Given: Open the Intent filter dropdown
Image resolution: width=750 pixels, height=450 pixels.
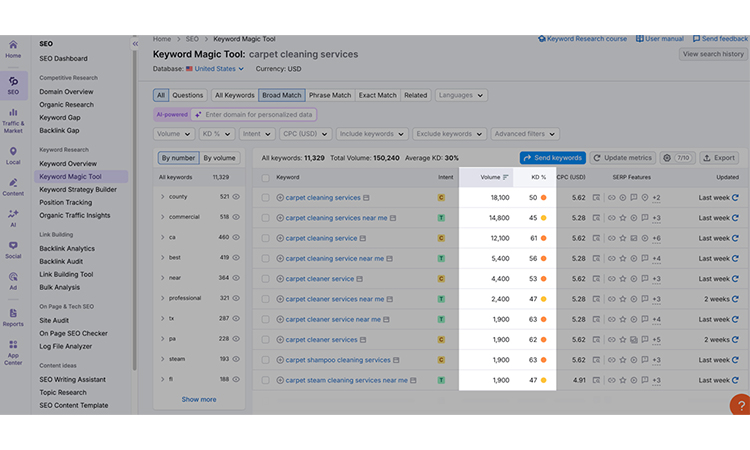Looking at the screenshot, I should (256, 134).
